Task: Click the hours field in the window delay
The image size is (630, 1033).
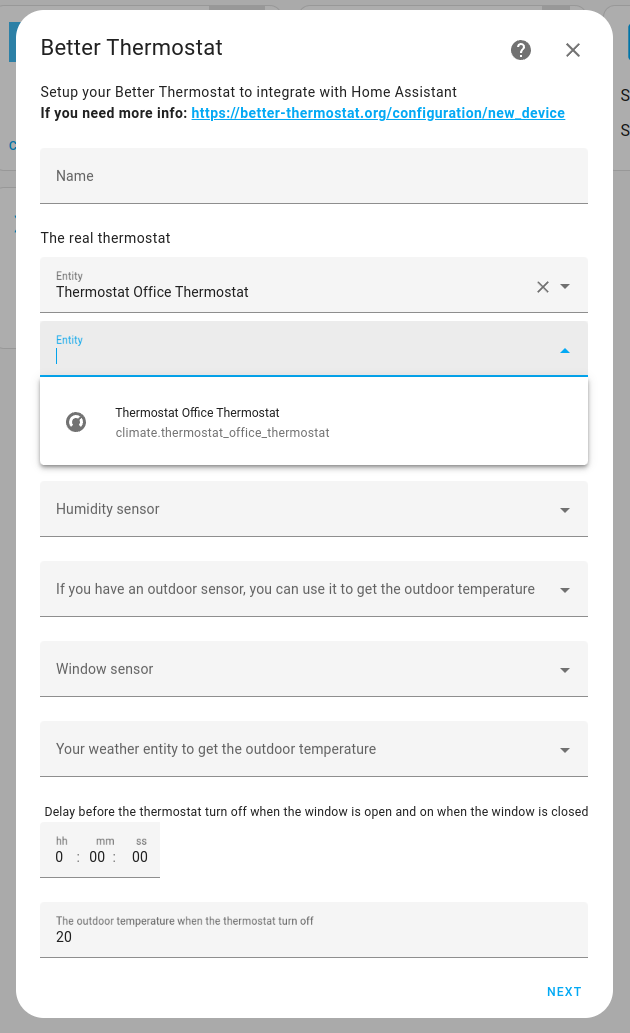Action: coord(59,856)
